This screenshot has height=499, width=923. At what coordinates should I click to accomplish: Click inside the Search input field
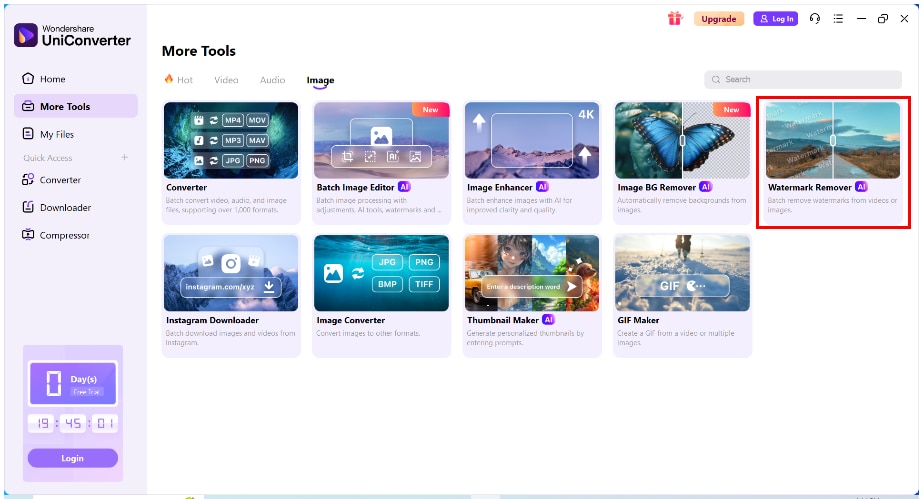click(803, 79)
